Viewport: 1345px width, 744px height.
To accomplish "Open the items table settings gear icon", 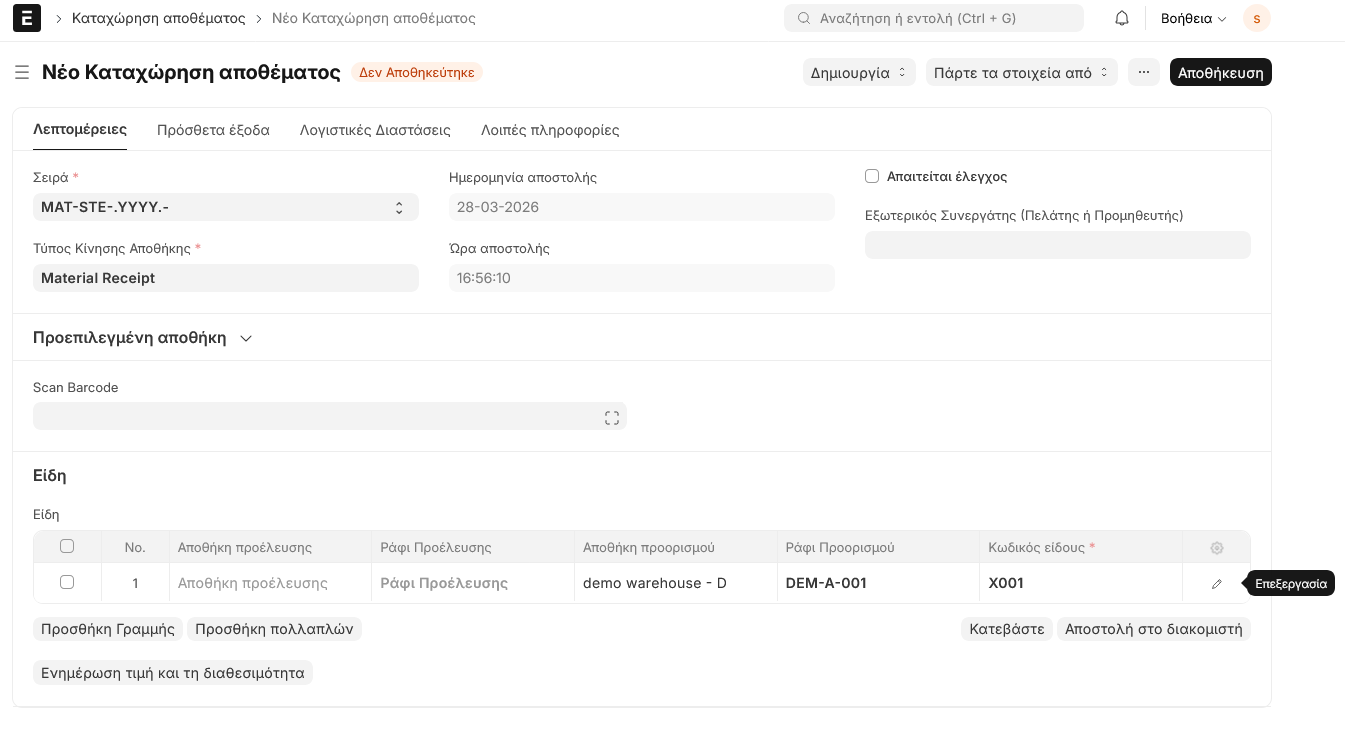I will coord(1216,548).
